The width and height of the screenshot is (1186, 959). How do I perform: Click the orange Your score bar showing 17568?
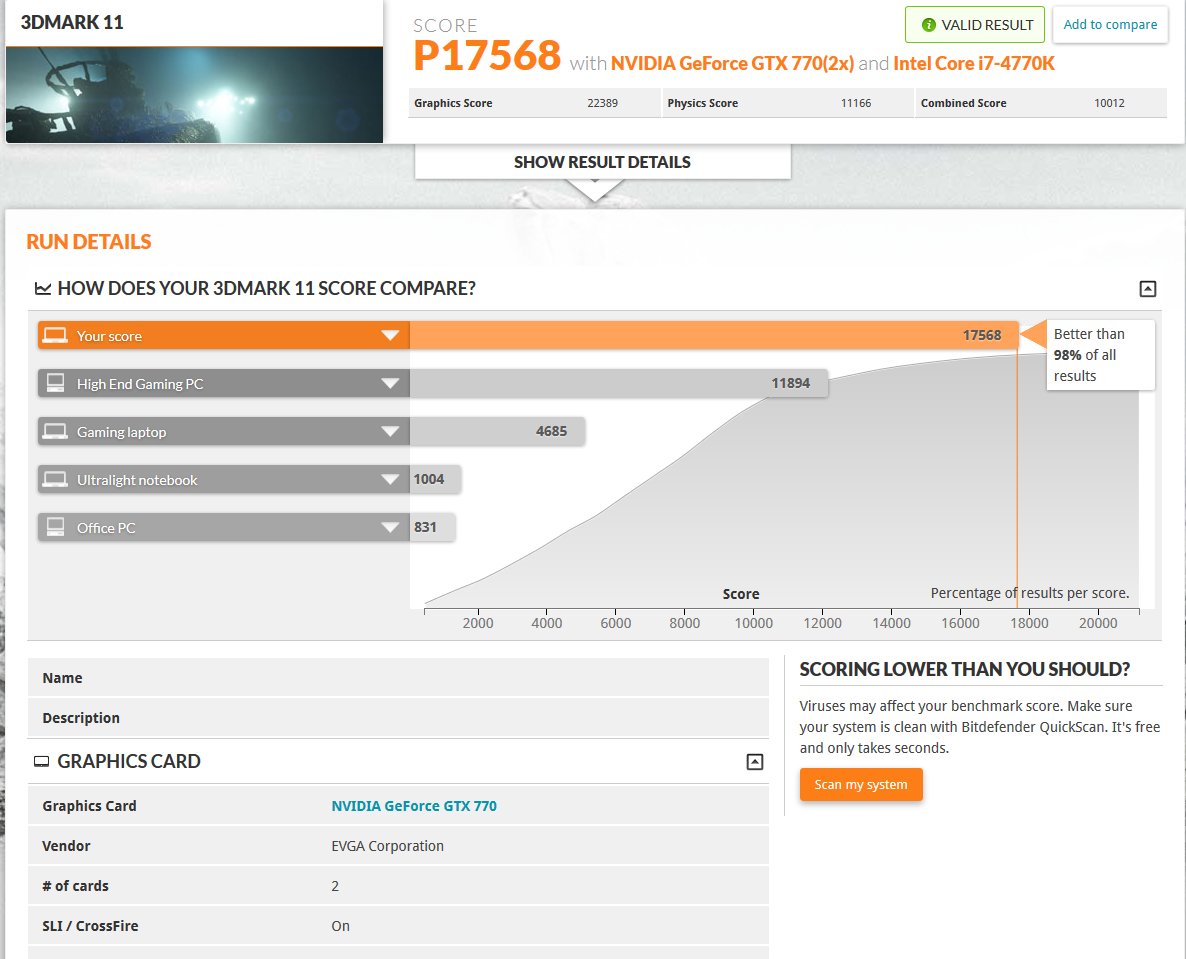(713, 335)
